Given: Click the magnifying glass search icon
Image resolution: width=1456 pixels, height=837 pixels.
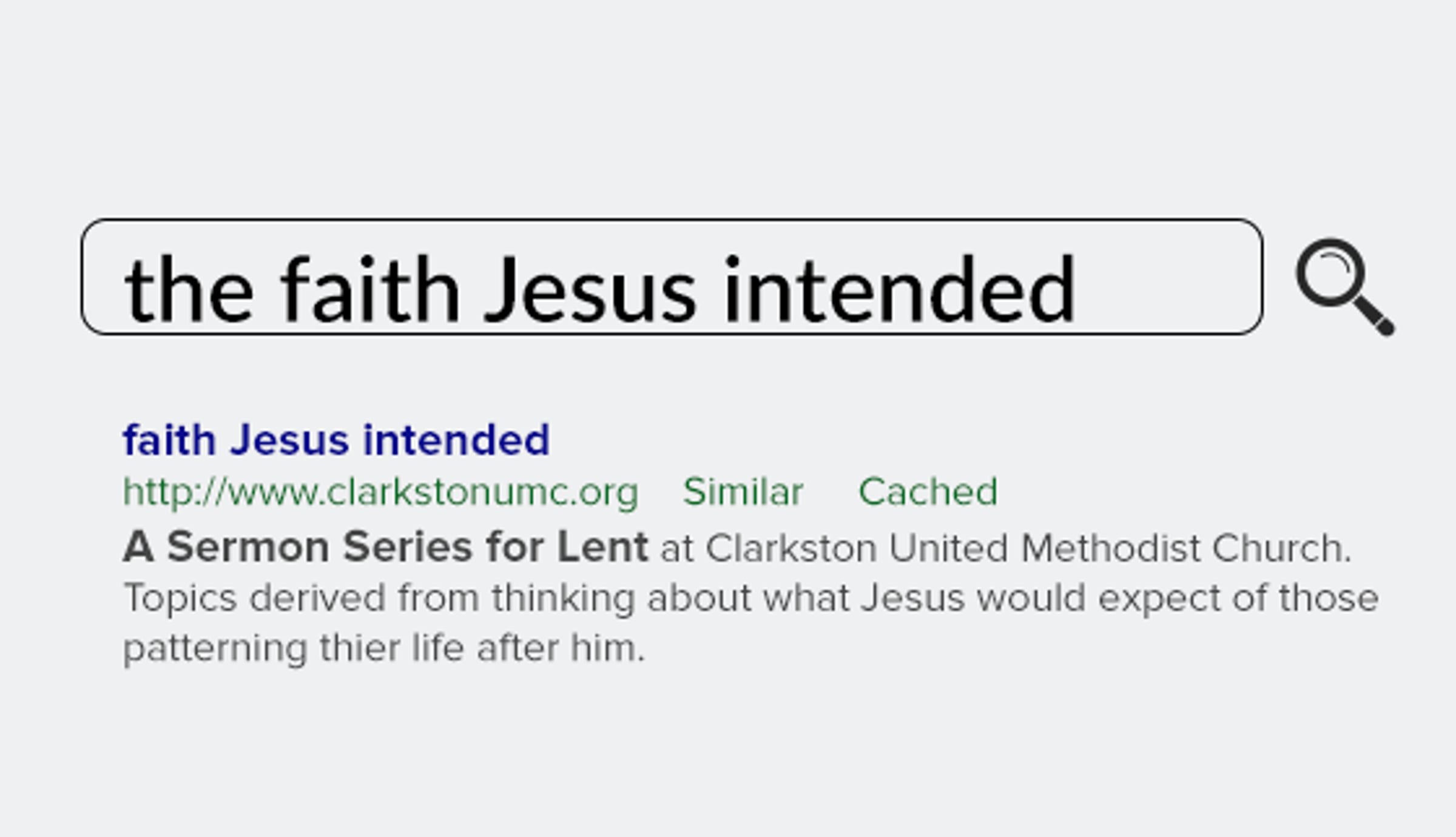Looking at the screenshot, I should coord(1343,285).
